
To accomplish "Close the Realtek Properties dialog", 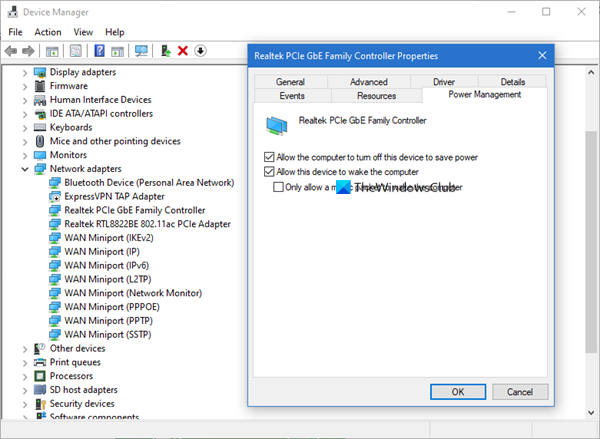I will click(542, 55).
